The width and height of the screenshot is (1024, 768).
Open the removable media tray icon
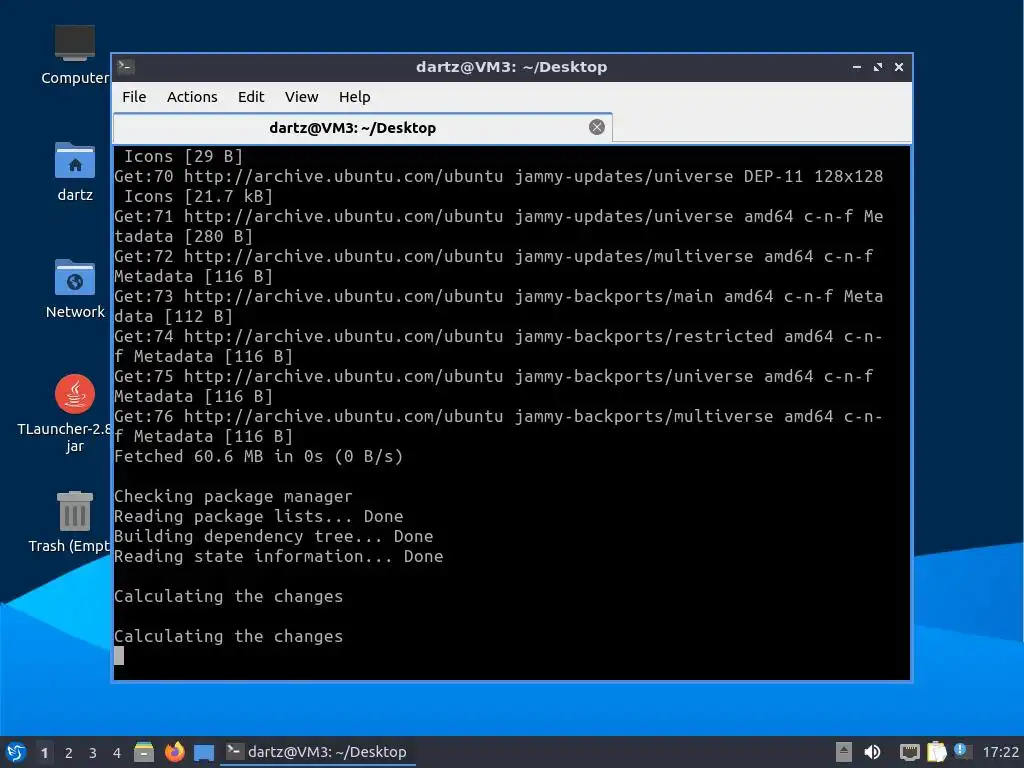point(843,752)
